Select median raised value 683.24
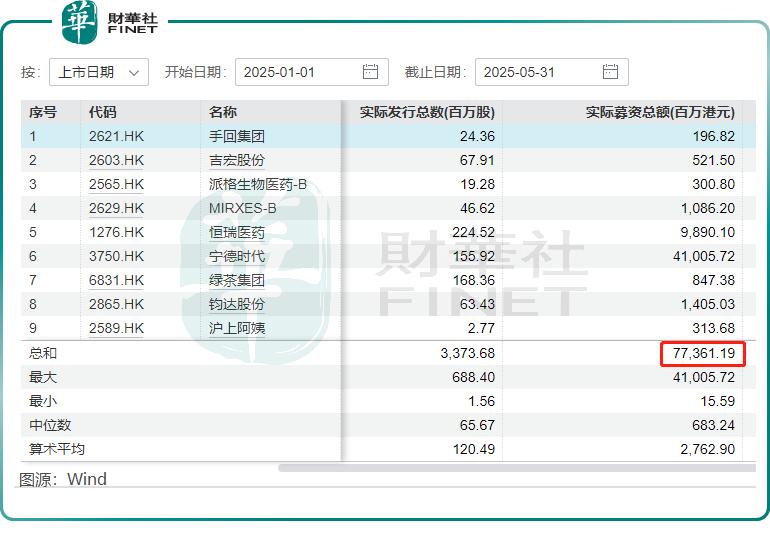This screenshot has height=541, width=770. (x=714, y=425)
